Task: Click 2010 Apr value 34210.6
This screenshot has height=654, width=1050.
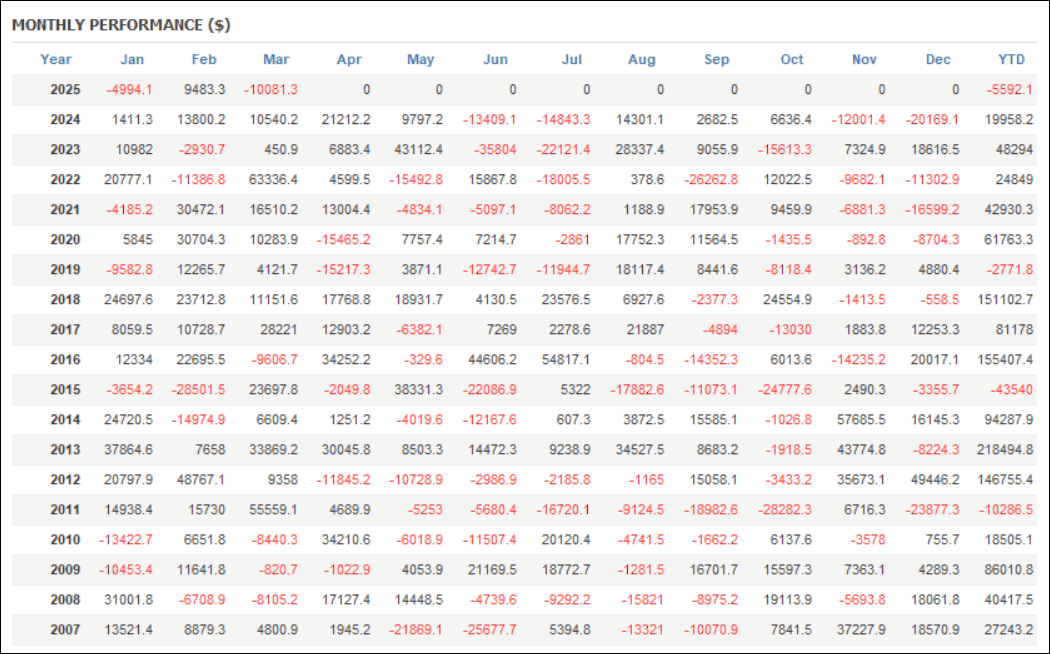Action: (x=346, y=540)
